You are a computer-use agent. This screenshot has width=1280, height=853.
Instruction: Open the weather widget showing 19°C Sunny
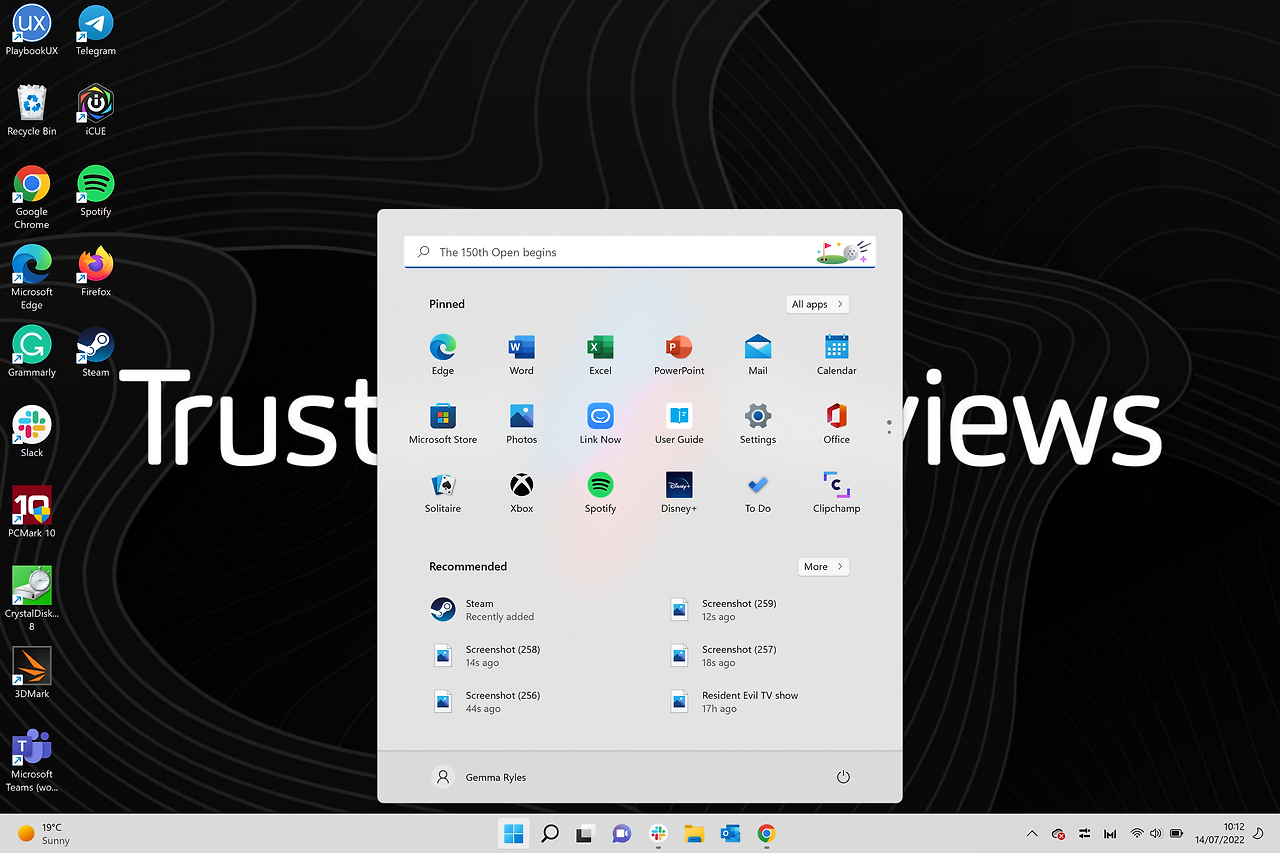[x=44, y=833]
